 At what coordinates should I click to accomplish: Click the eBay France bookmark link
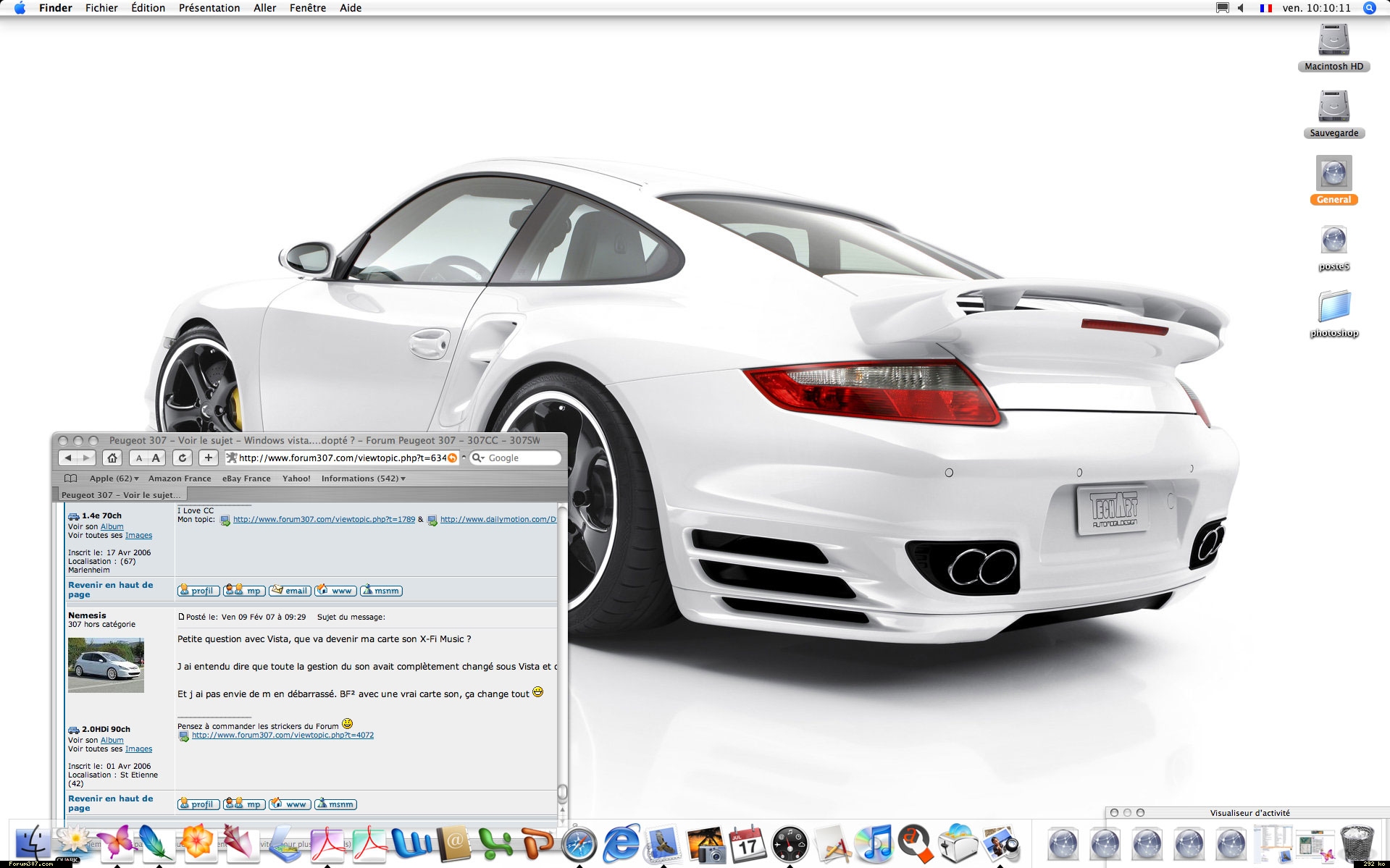pyautogui.click(x=246, y=479)
